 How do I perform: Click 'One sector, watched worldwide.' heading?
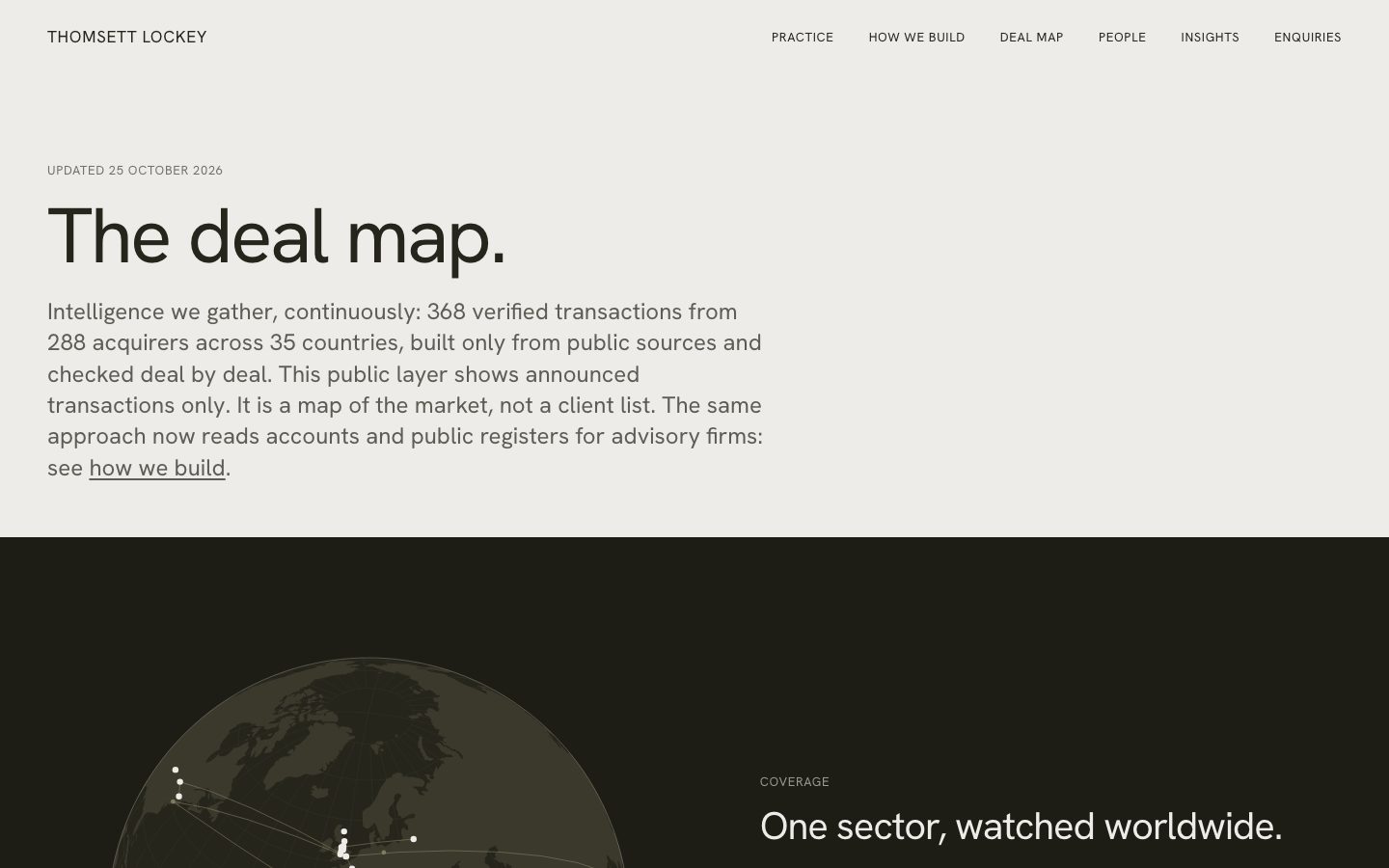point(1021,827)
